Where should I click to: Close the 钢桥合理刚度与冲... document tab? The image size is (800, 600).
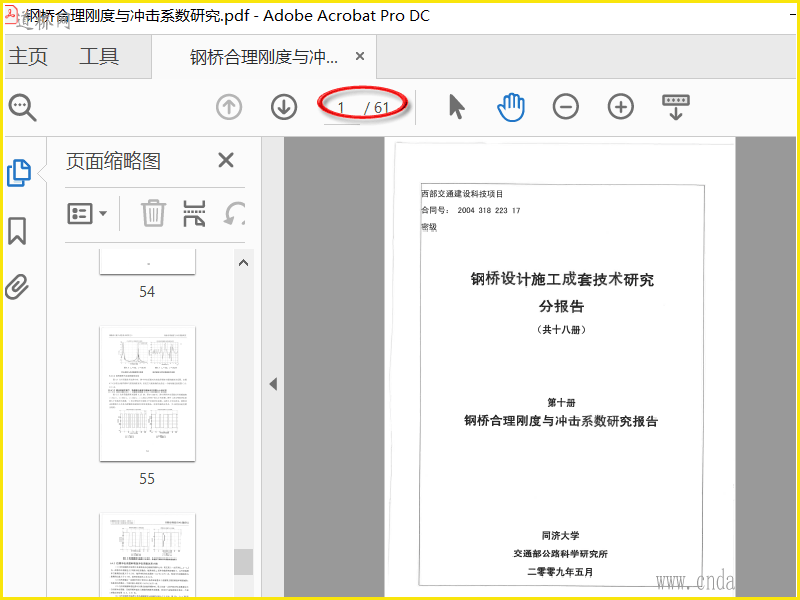(x=360, y=56)
